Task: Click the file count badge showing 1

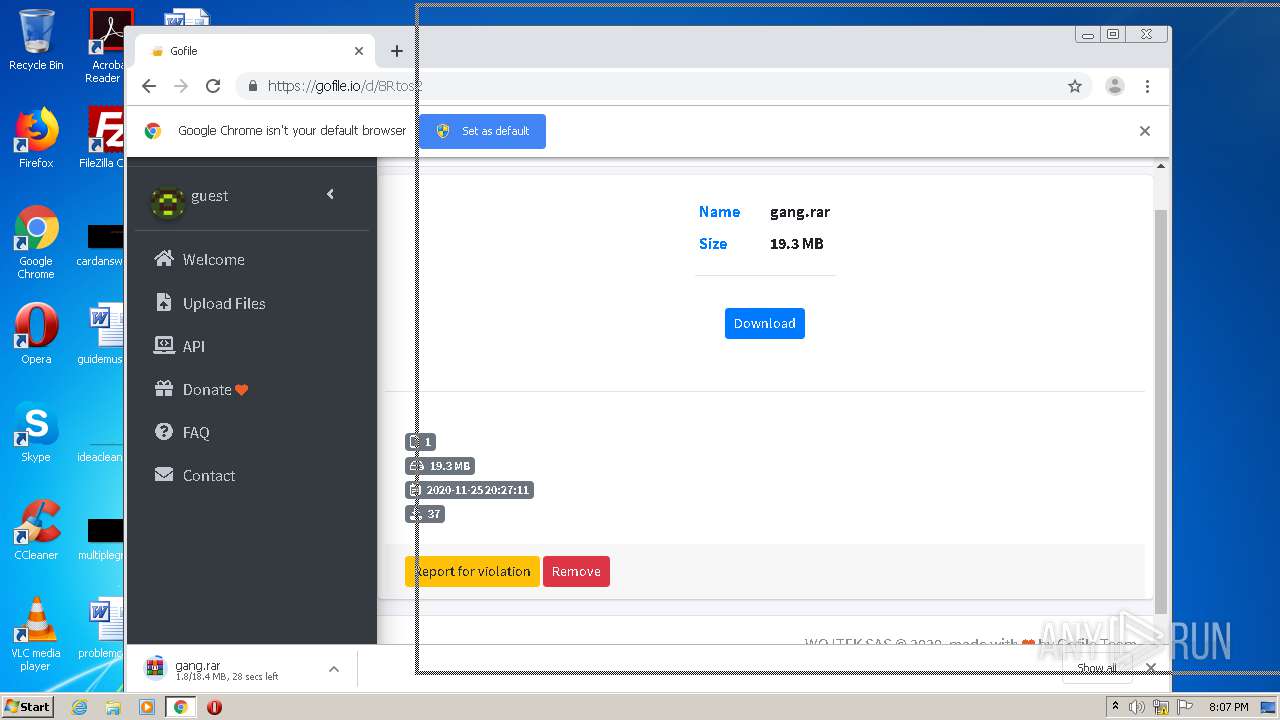Action: click(420, 442)
